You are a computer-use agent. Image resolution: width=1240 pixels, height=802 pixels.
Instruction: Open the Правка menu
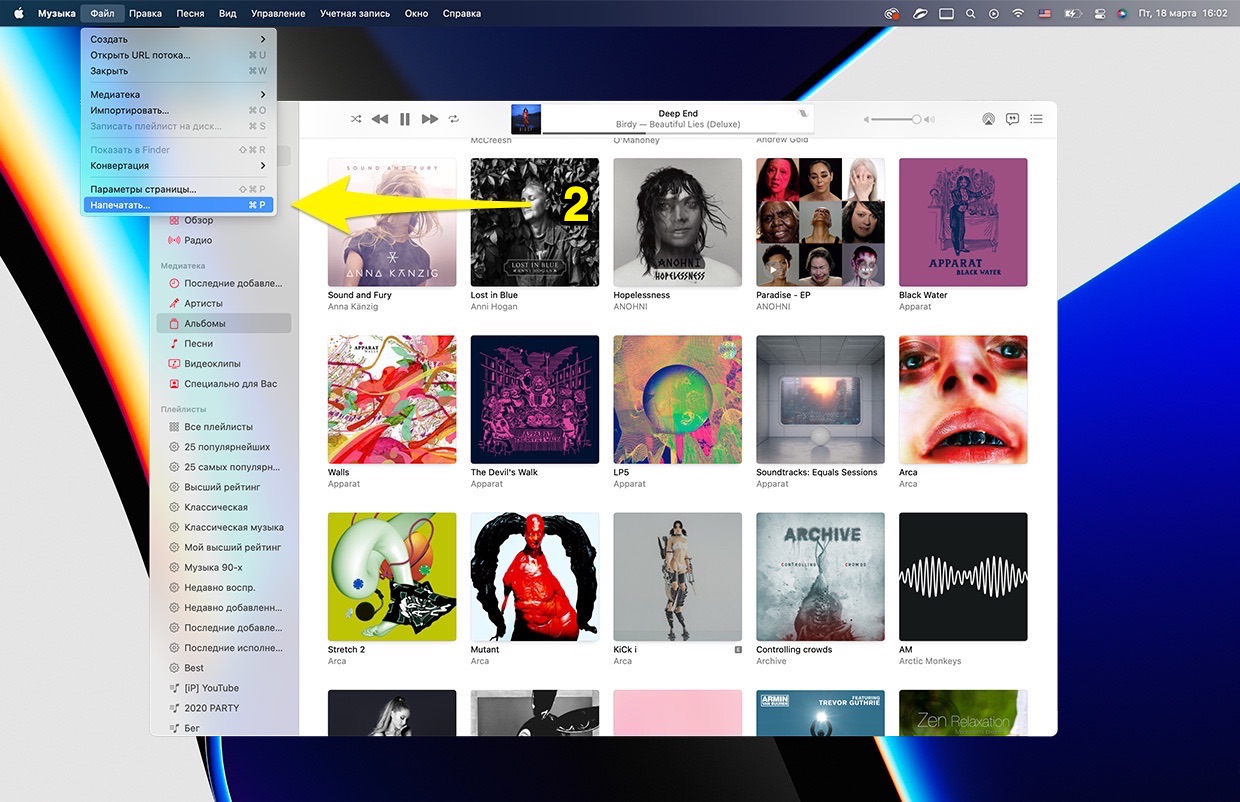point(145,13)
